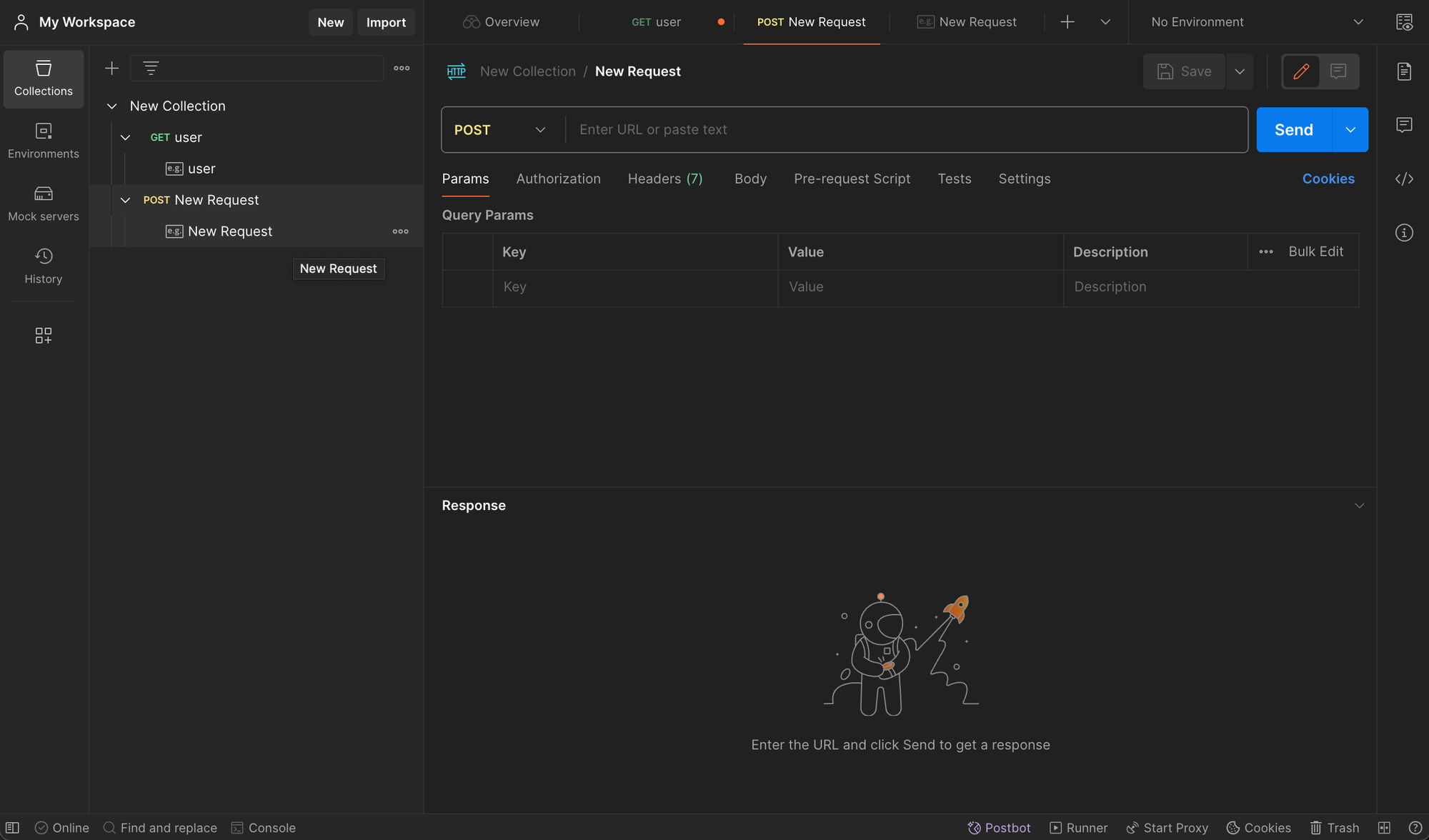Click the Enter URL input field
This screenshot has height=840, width=1429.
[907, 130]
